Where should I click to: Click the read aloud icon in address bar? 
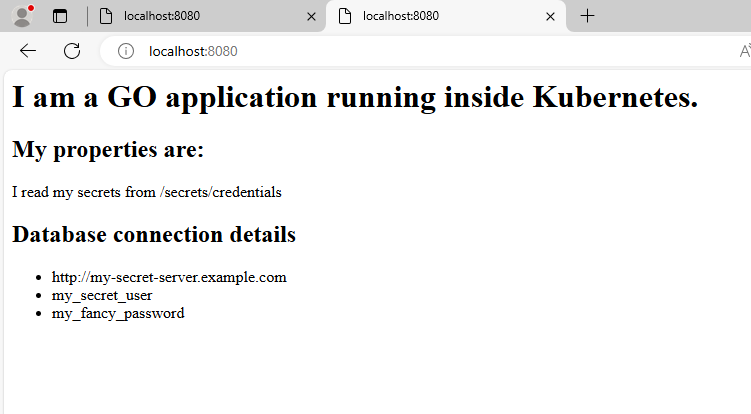coord(745,51)
